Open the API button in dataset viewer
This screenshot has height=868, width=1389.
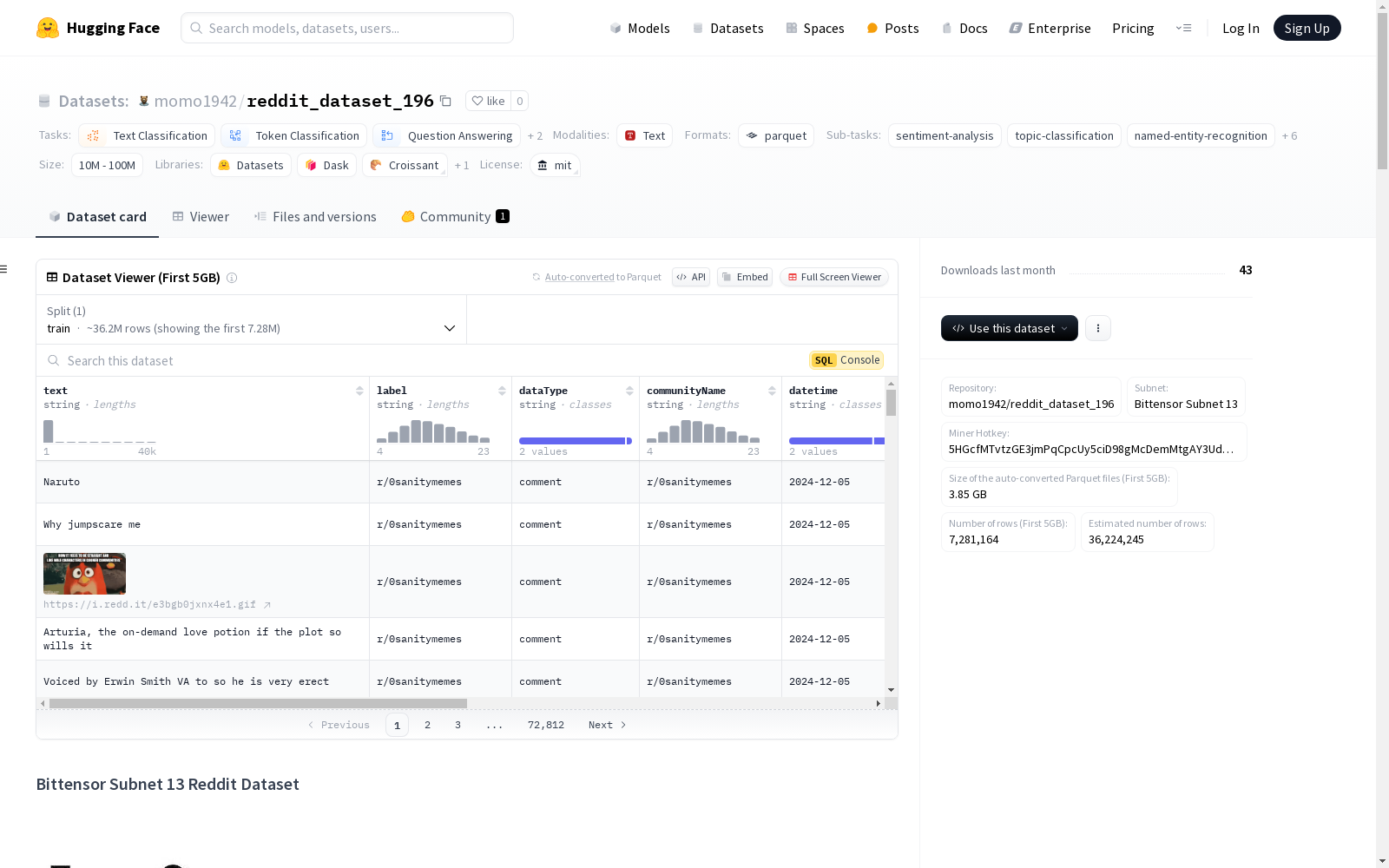(691, 277)
